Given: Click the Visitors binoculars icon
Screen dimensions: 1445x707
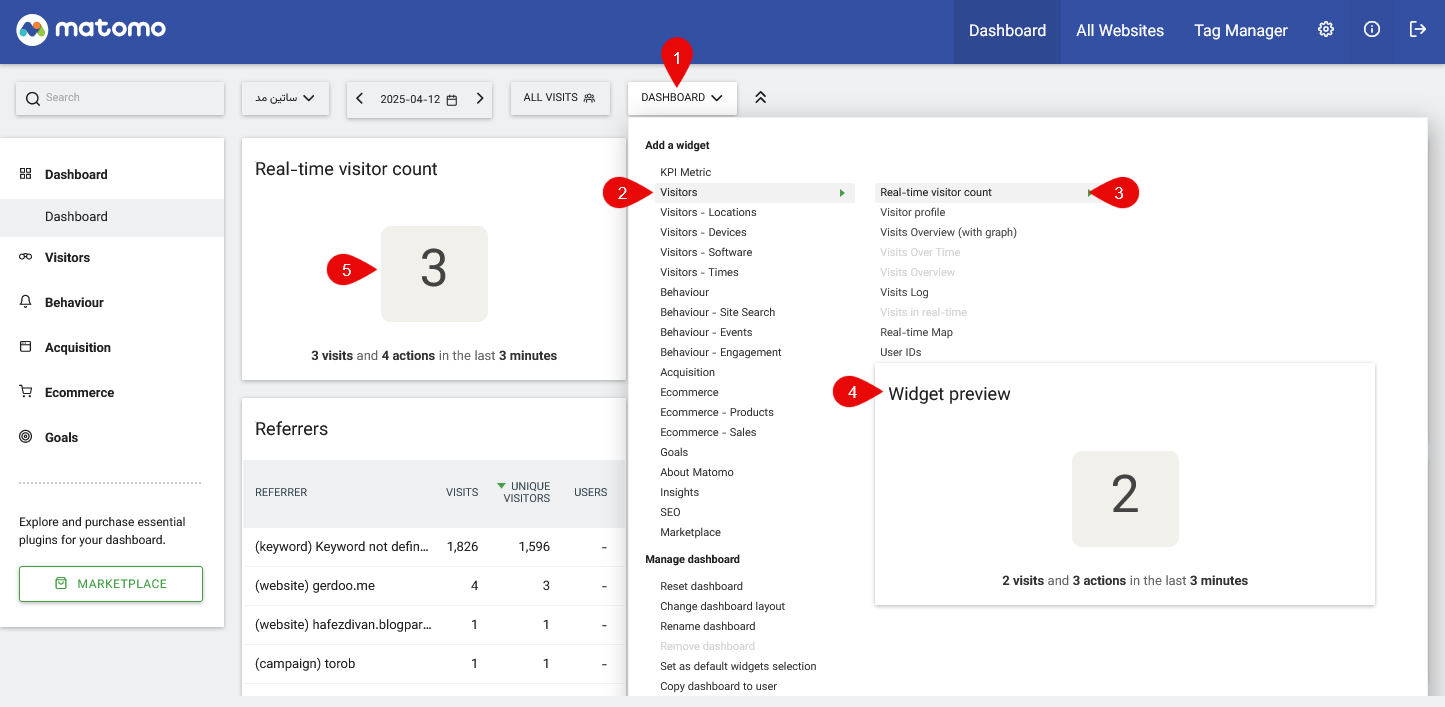Looking at the screenshot, I should pos(26,257).
